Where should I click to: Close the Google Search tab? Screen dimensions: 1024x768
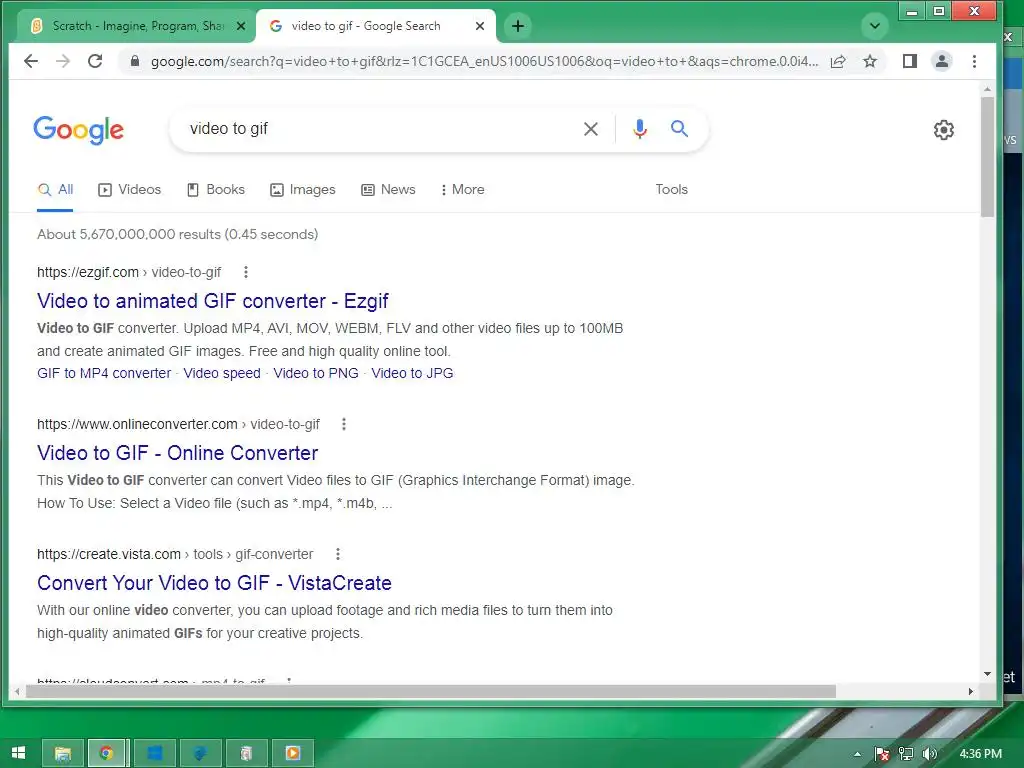click(480, 26)
